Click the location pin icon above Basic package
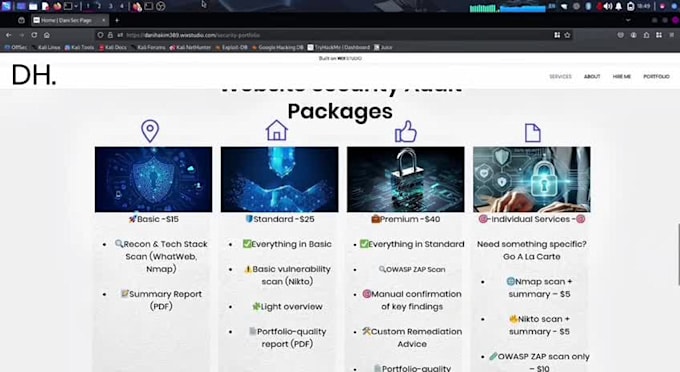This screenshot has width=680, height=372. 150,131
